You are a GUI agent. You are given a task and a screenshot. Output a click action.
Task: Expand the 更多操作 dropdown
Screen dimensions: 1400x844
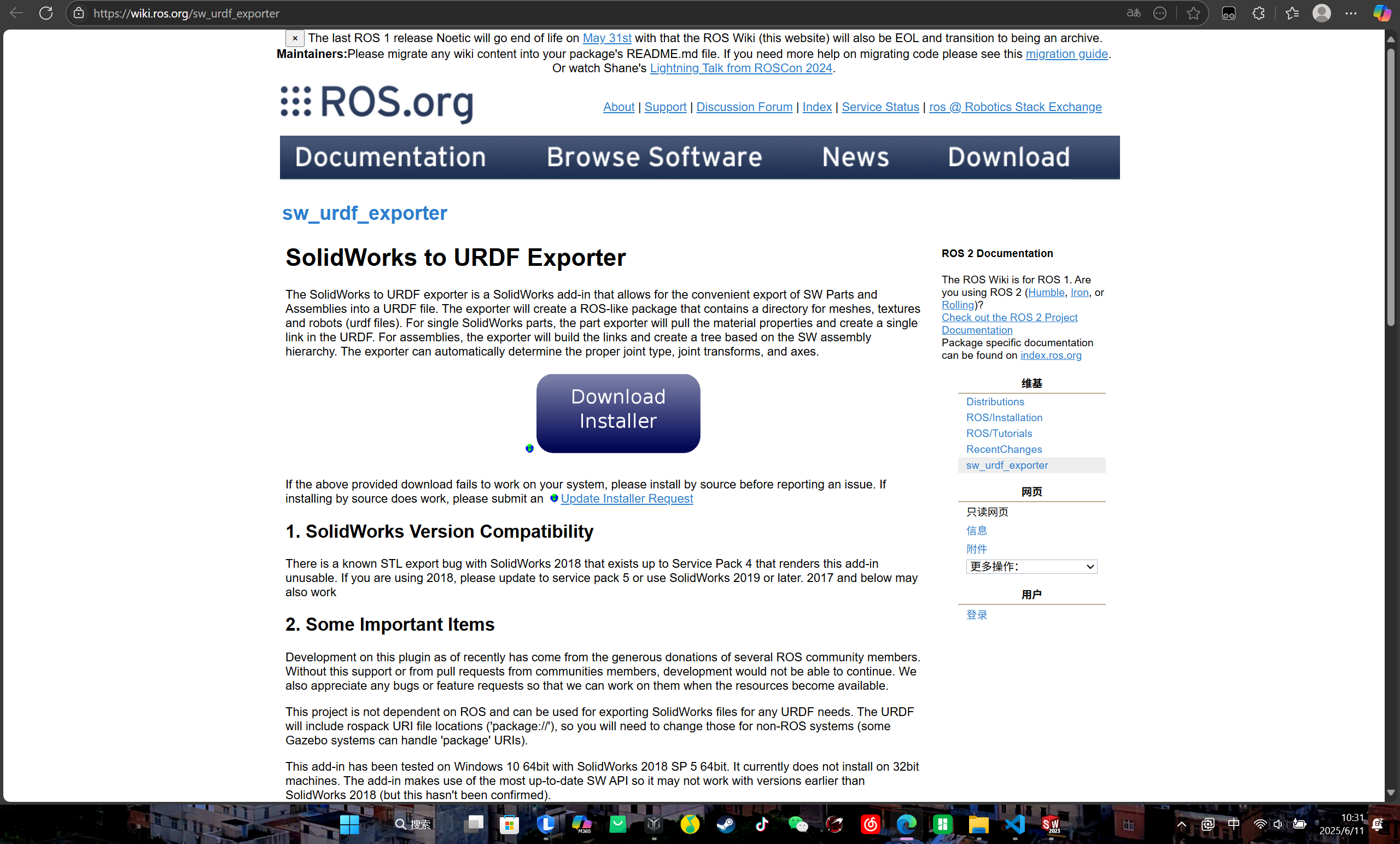tap(1031, 566)
